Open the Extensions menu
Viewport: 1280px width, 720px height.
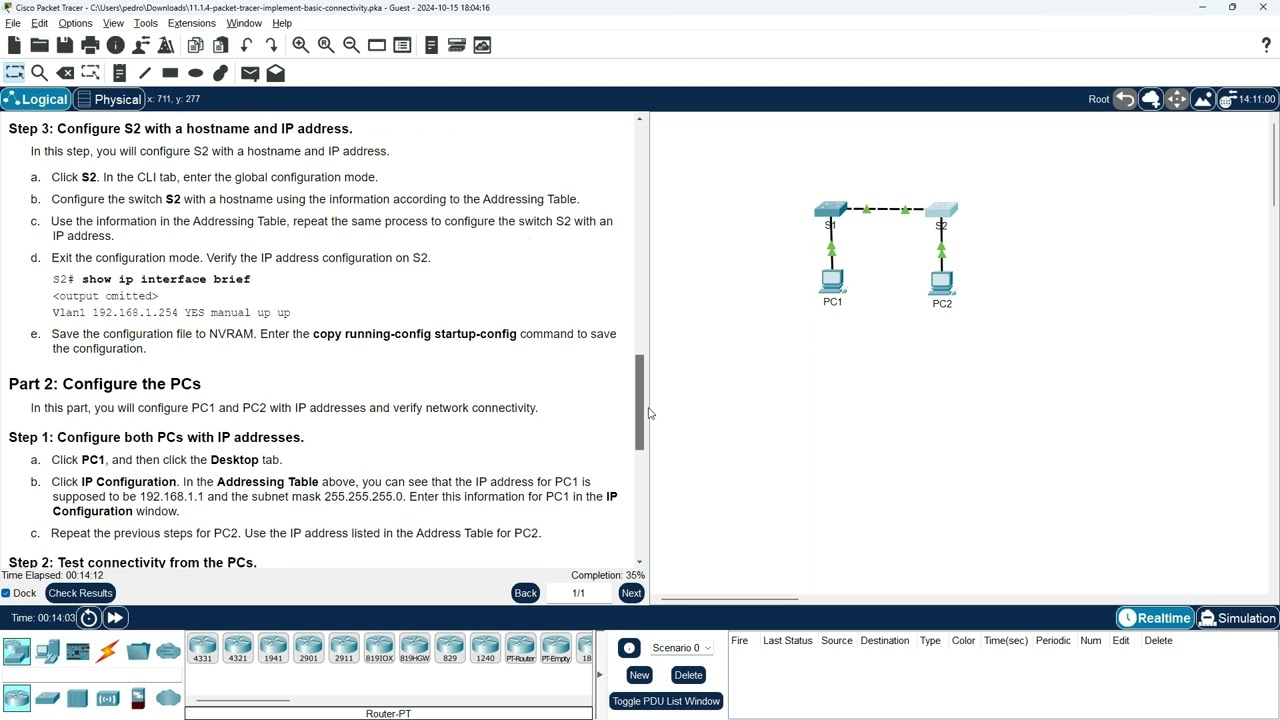[191, 23]
